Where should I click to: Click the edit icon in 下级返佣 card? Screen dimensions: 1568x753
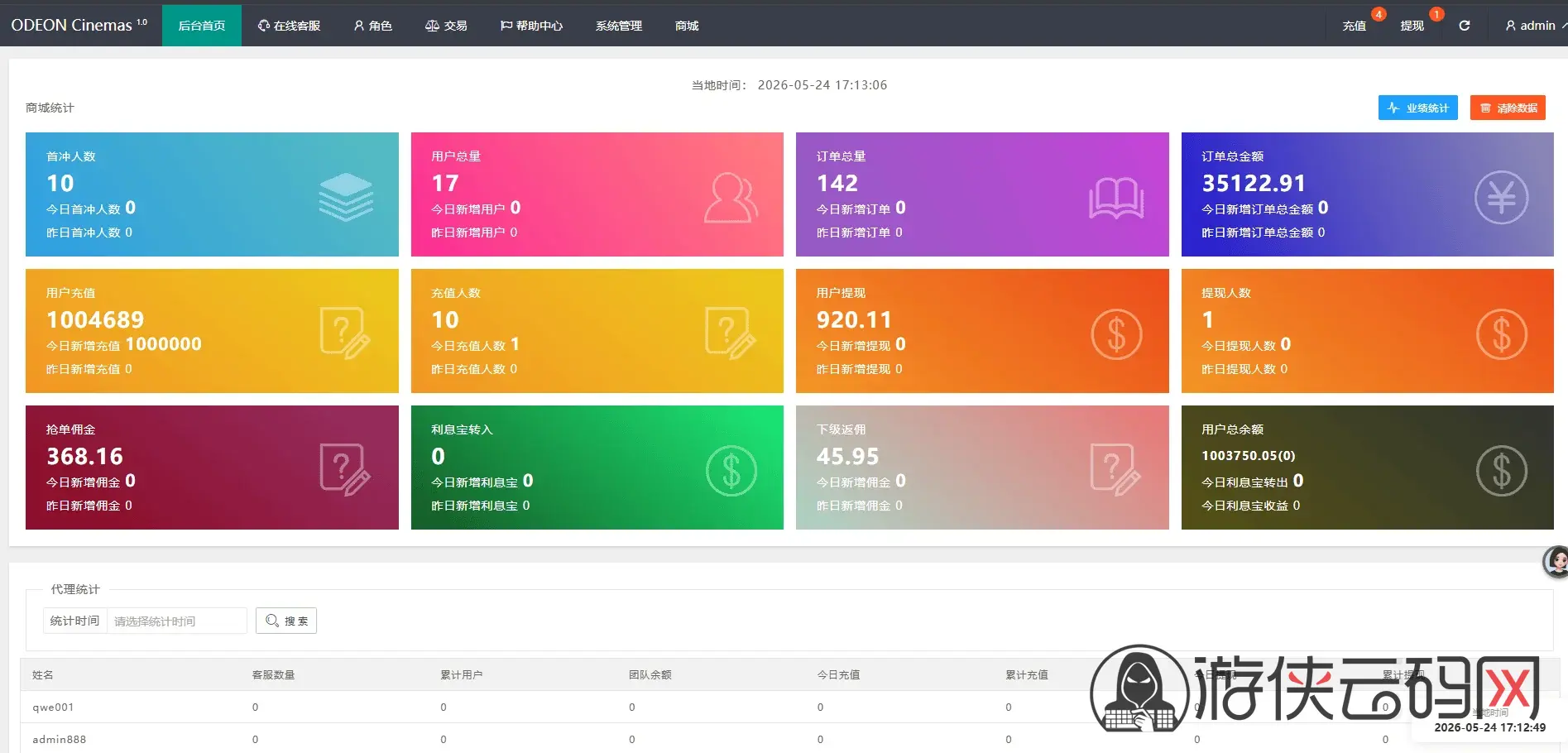tap(1115, 470)
